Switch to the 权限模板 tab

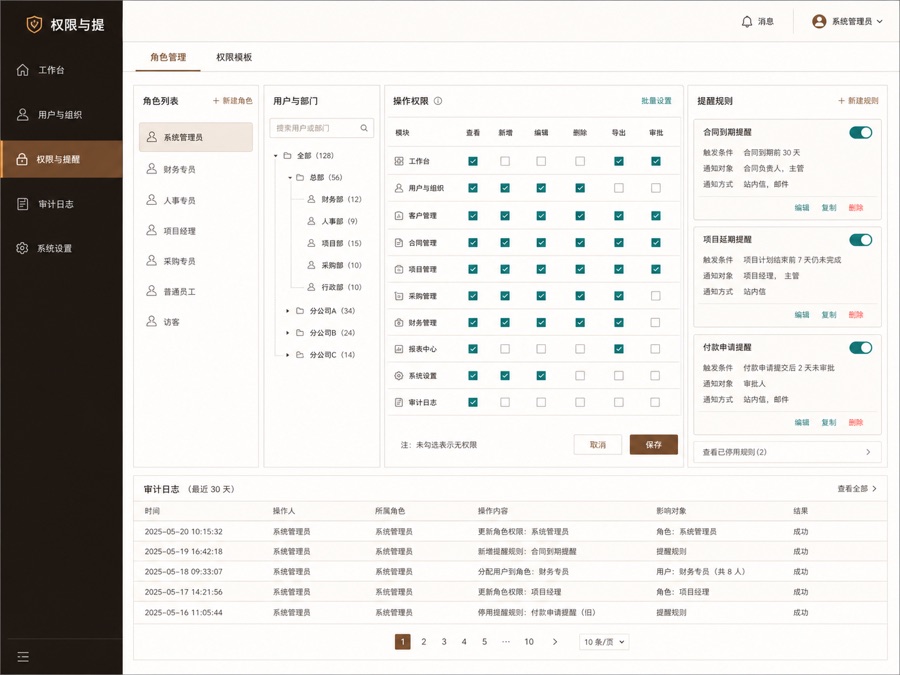tap(234, 57)
